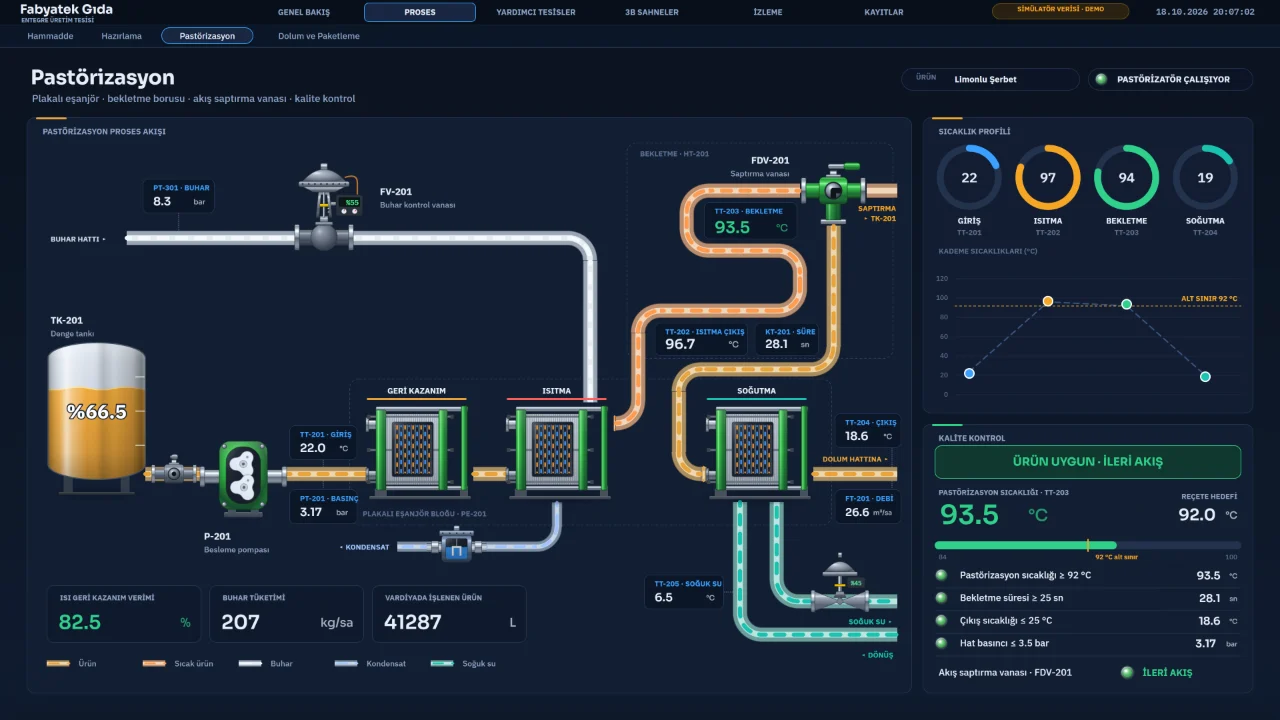Viewport: 1280px width, 720px height.
Task: Click the PT-201 Basınç pressure readout
Action: (324, 507)
